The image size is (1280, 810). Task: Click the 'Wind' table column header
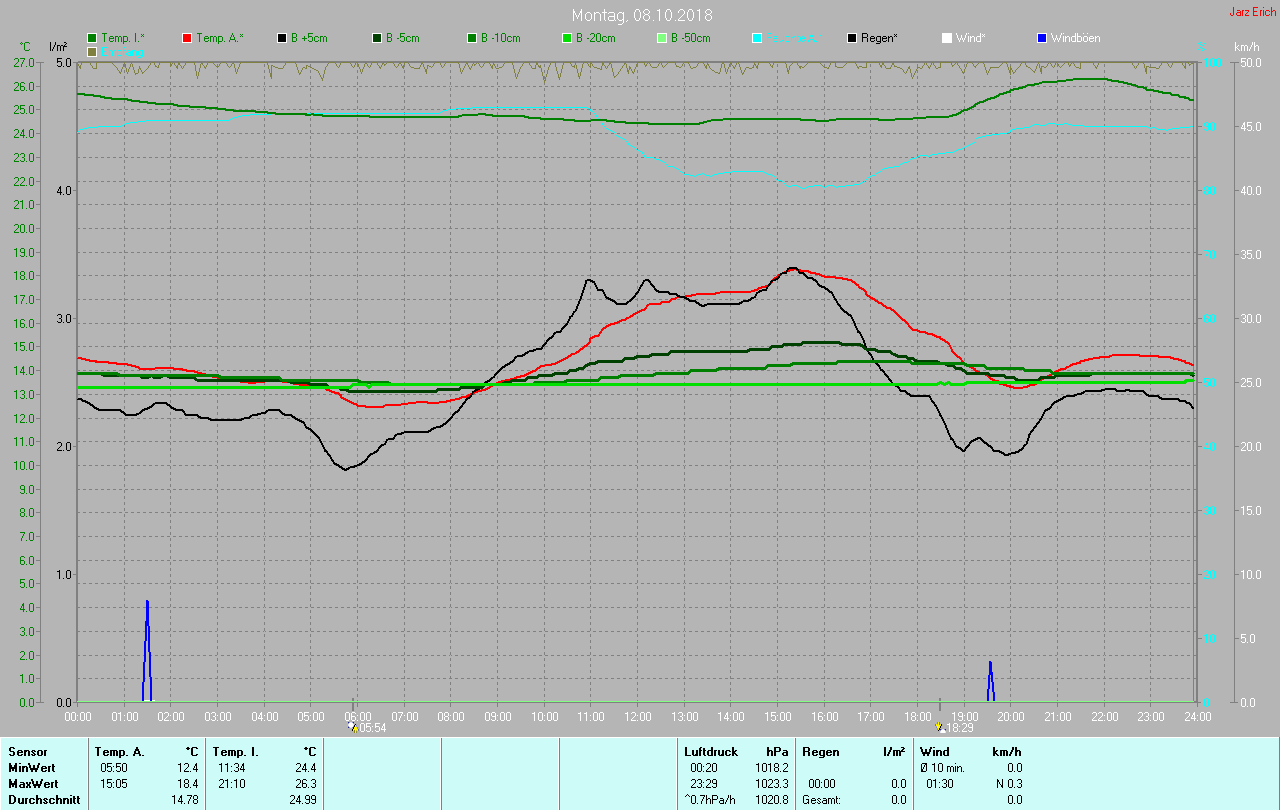[x=935, y=752]
